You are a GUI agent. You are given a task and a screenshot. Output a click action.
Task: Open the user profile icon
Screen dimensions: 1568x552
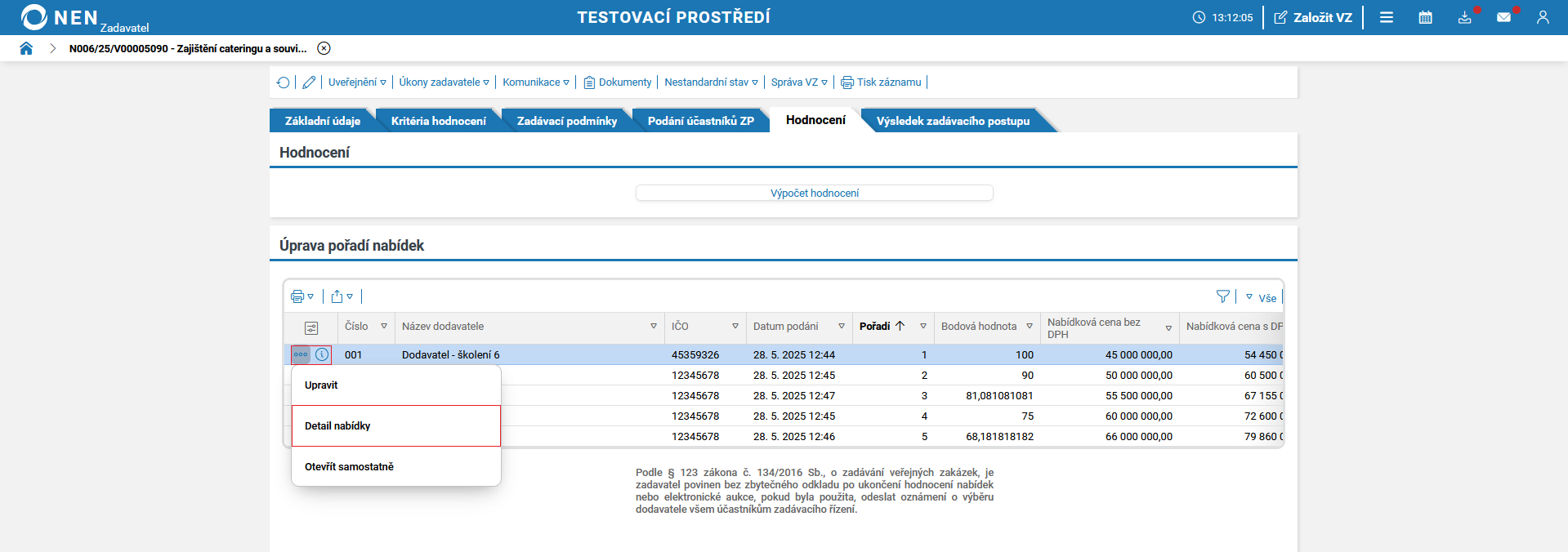(x=1543, y=17)
